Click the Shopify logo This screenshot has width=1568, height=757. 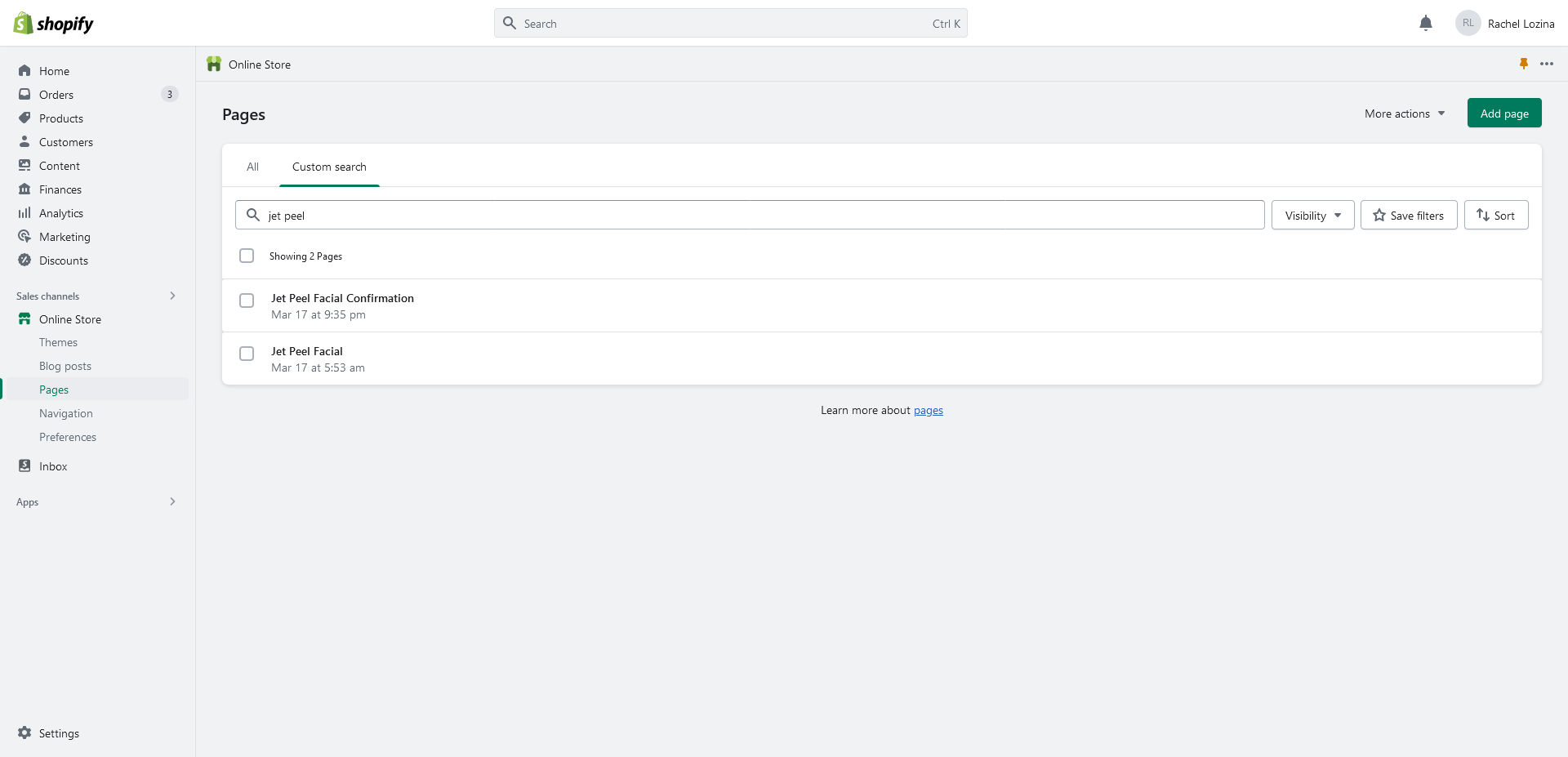click(54, 24)
